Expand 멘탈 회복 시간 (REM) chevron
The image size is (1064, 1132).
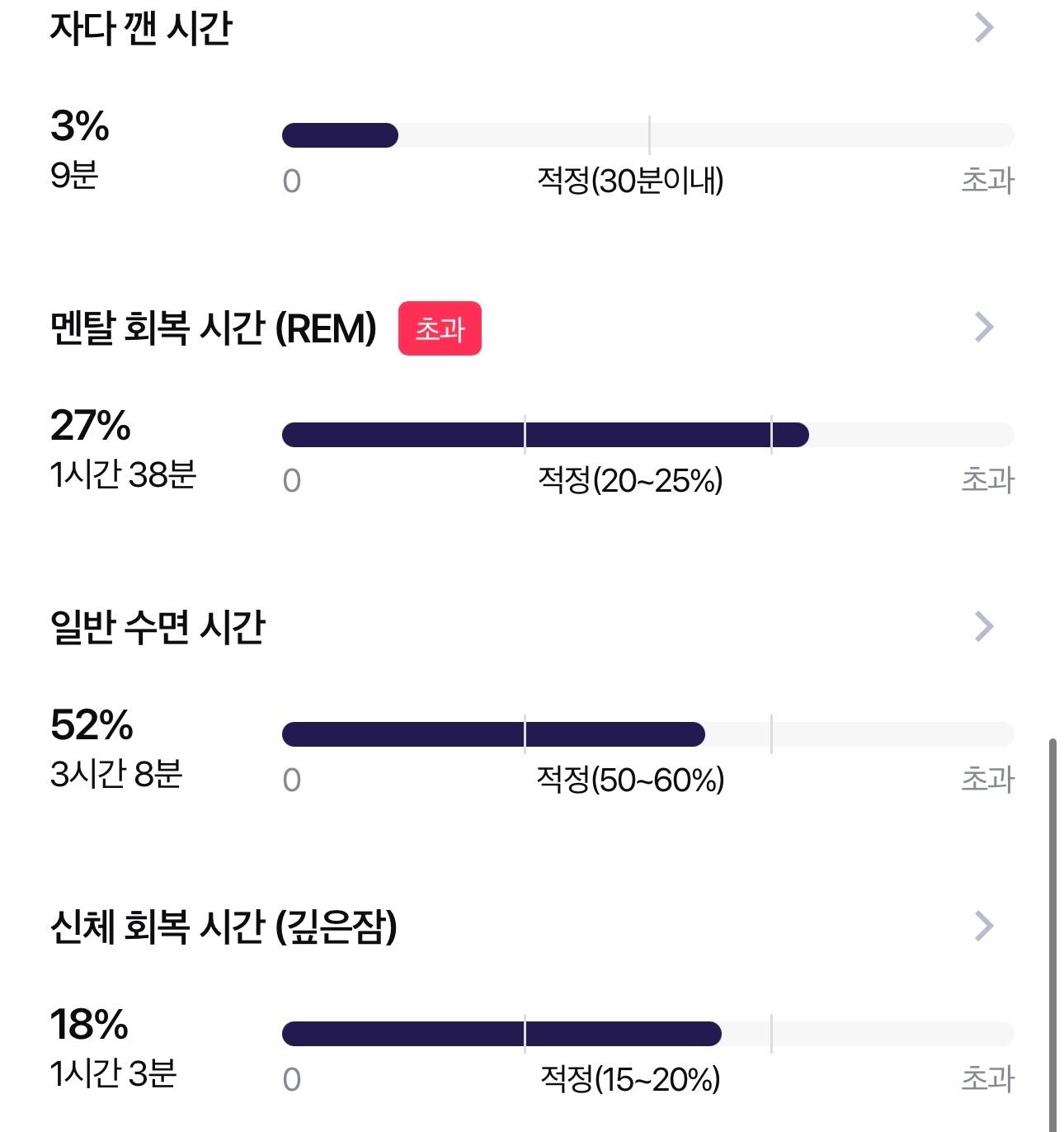tap(984, 327)
